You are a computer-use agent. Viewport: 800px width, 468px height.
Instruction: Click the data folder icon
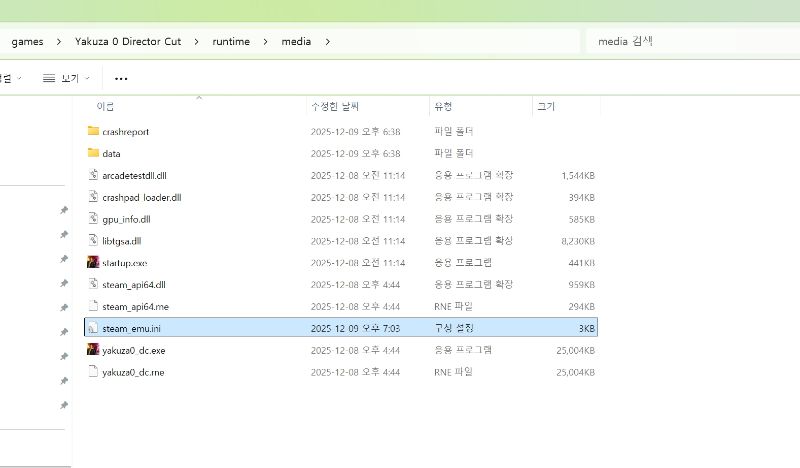pyautogui.click(x=93, y=153)
